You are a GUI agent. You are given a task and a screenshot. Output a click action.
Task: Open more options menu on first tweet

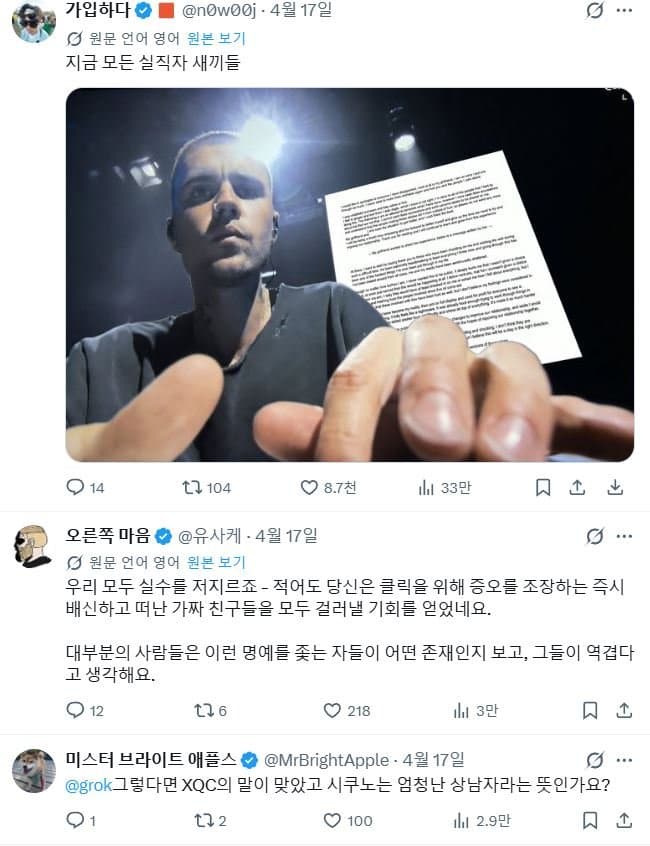tap(624, 10)
